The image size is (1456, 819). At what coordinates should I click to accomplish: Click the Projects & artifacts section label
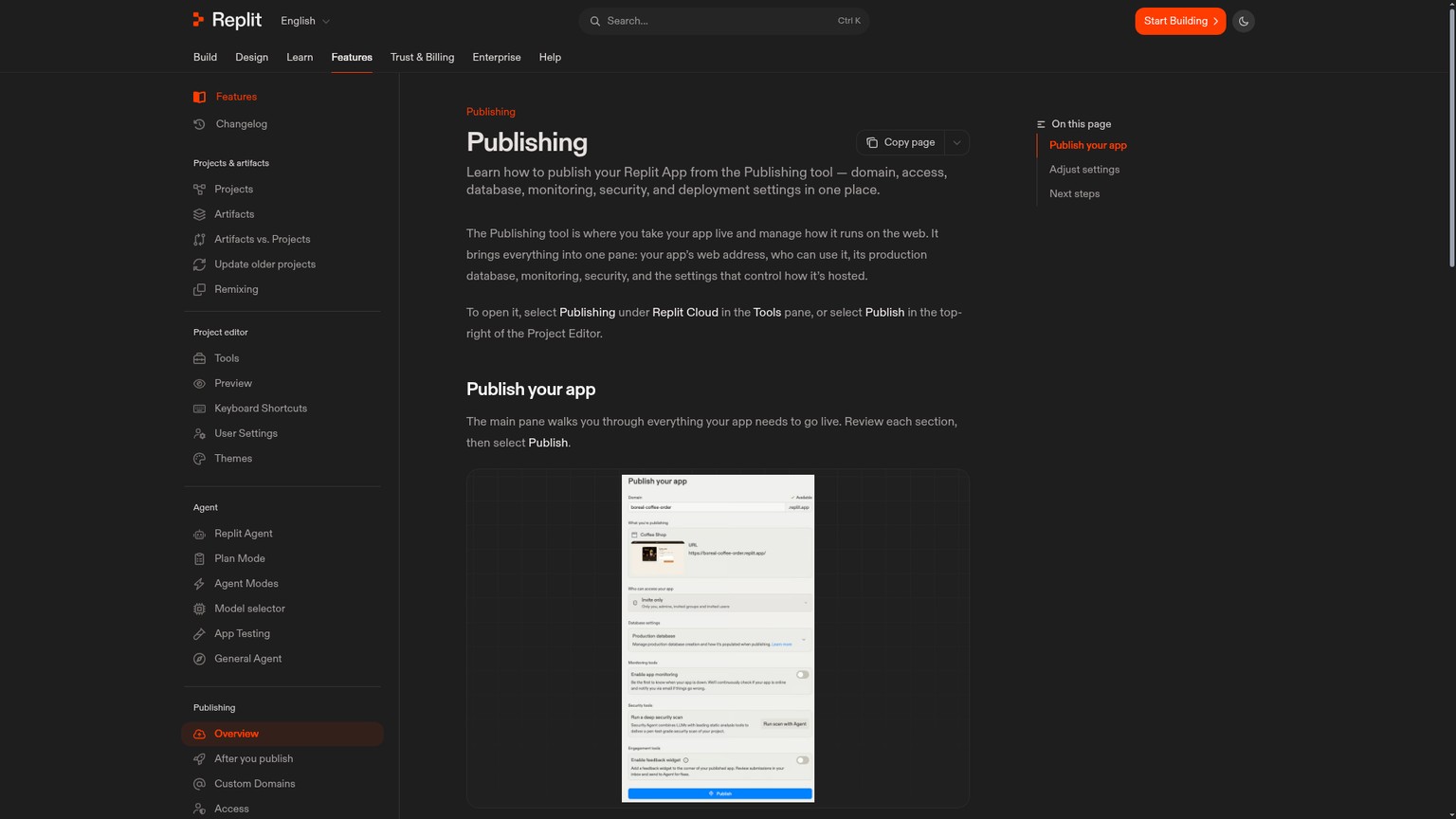(231, 163)
